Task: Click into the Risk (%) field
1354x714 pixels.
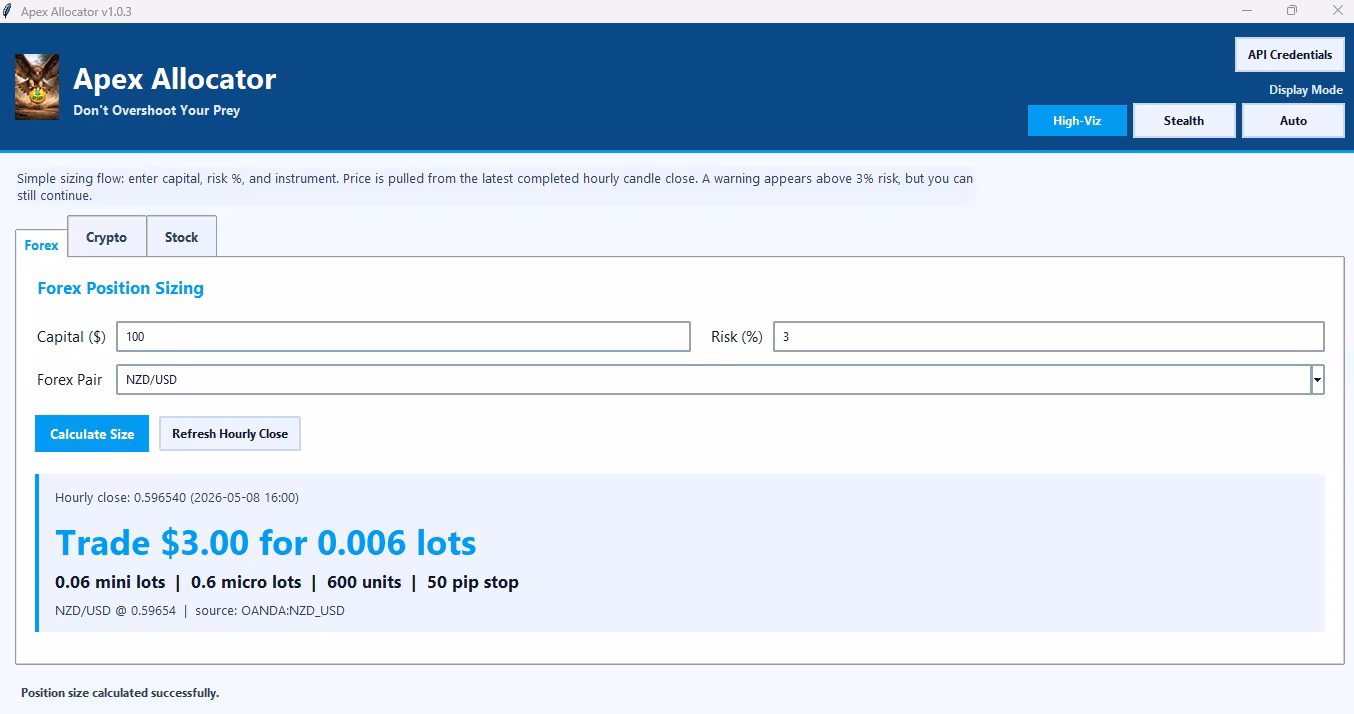Action: click(x=1049, y=337)
